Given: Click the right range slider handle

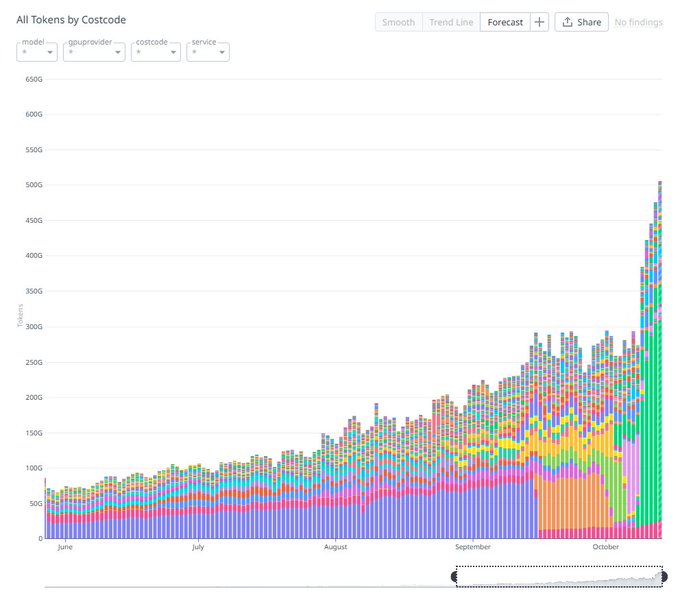Looking at the screenshot, I should [x=664, y=577].
